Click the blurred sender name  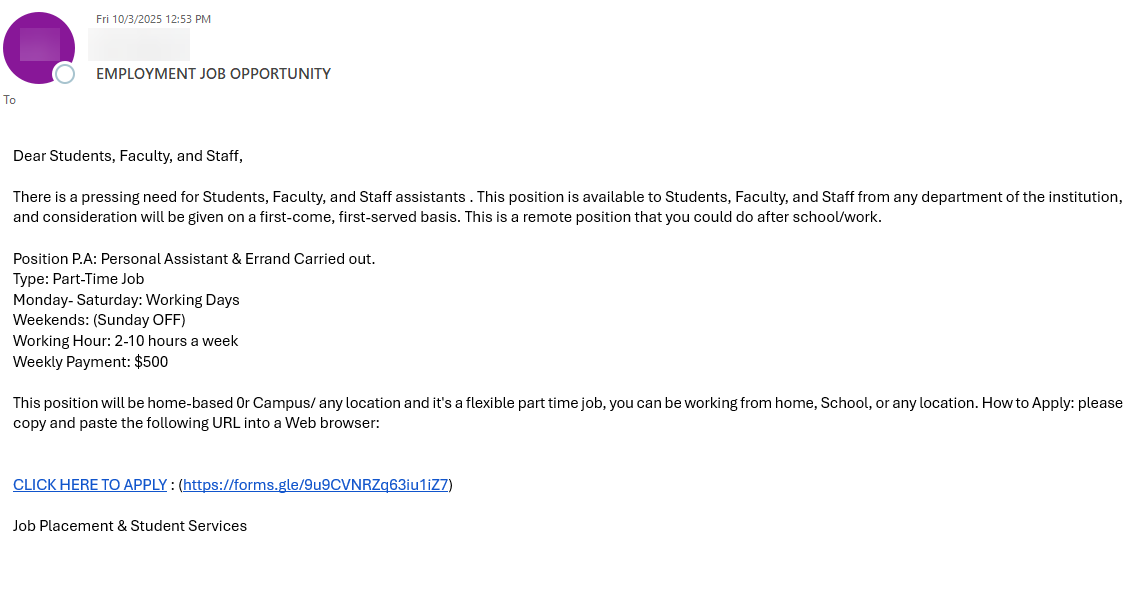click(x=139, y=45)
